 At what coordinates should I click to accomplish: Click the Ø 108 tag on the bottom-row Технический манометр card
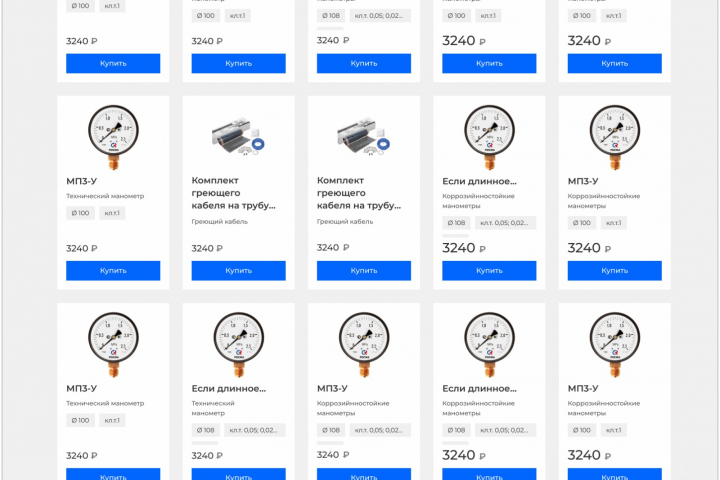pyautogui.click(x=205, y=430)
